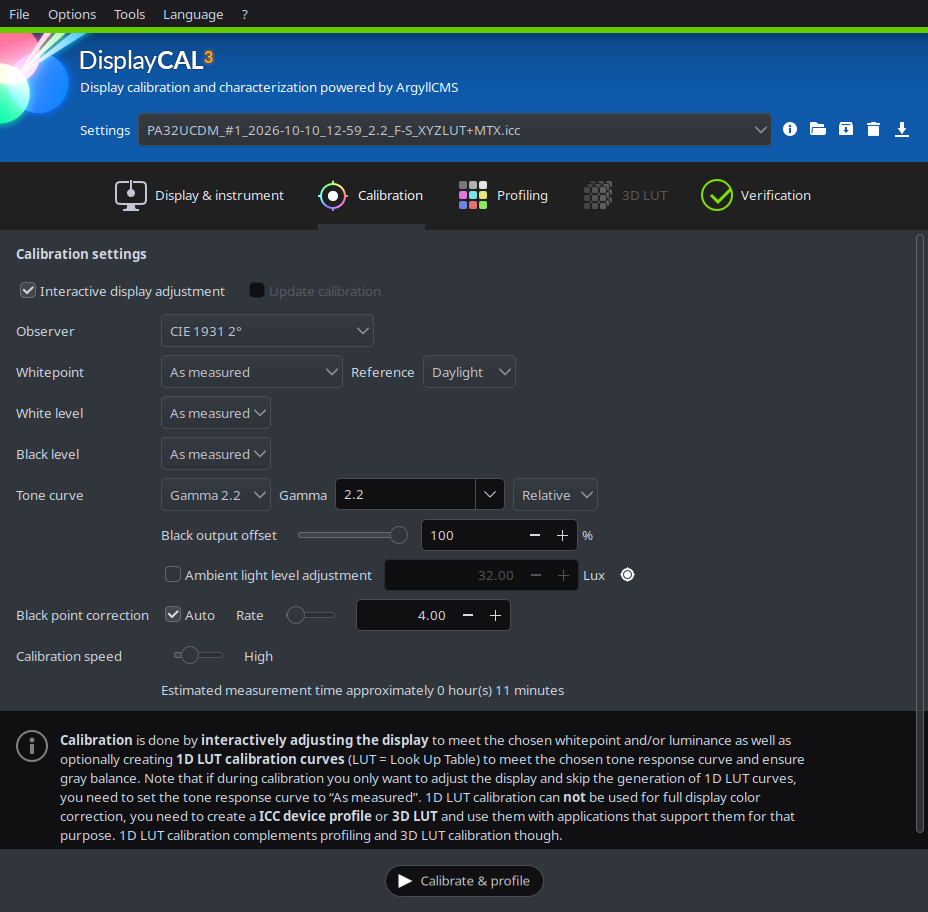Open the Tools menu

coord(129,14)
